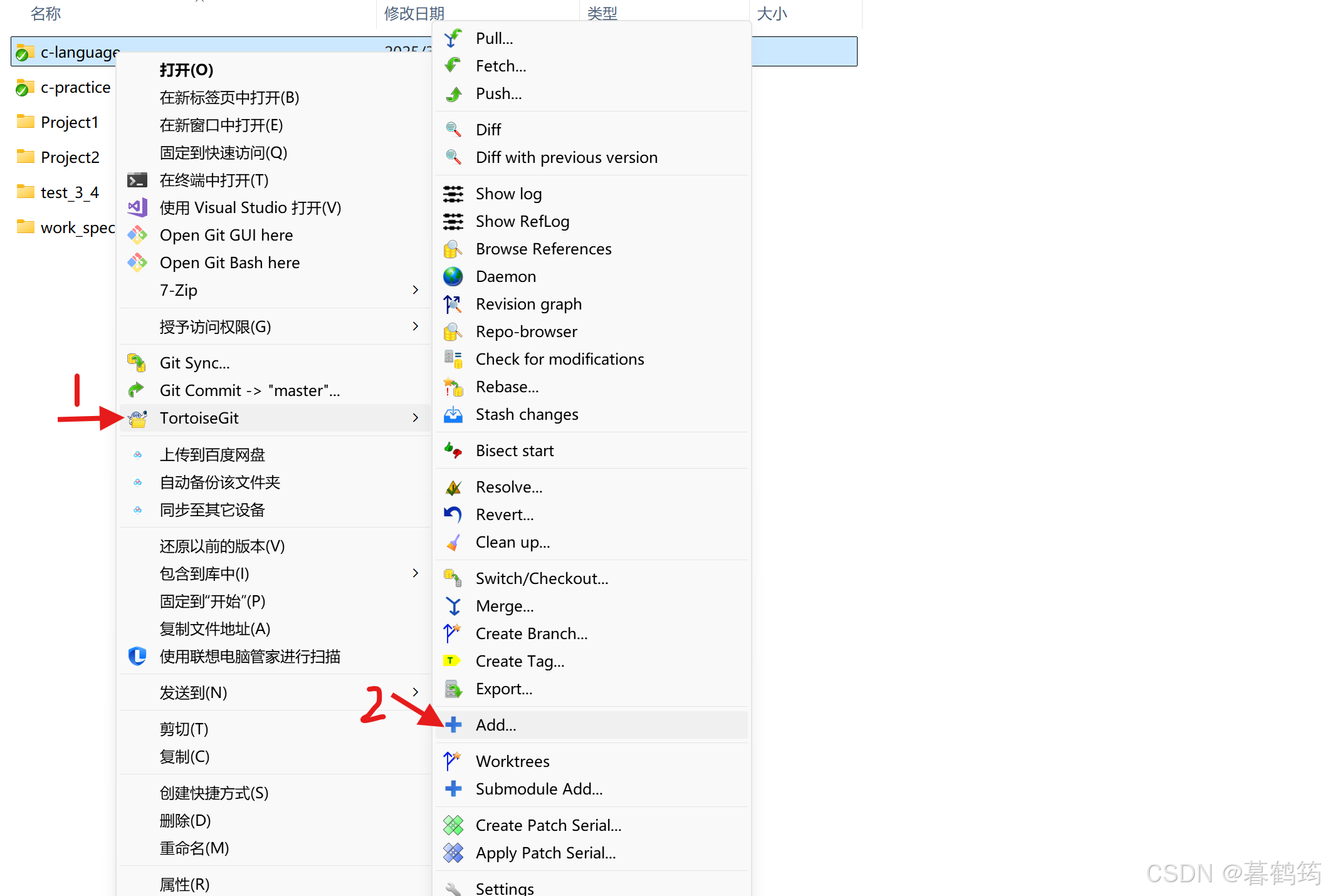Click the blue plus Add icon

453,725
